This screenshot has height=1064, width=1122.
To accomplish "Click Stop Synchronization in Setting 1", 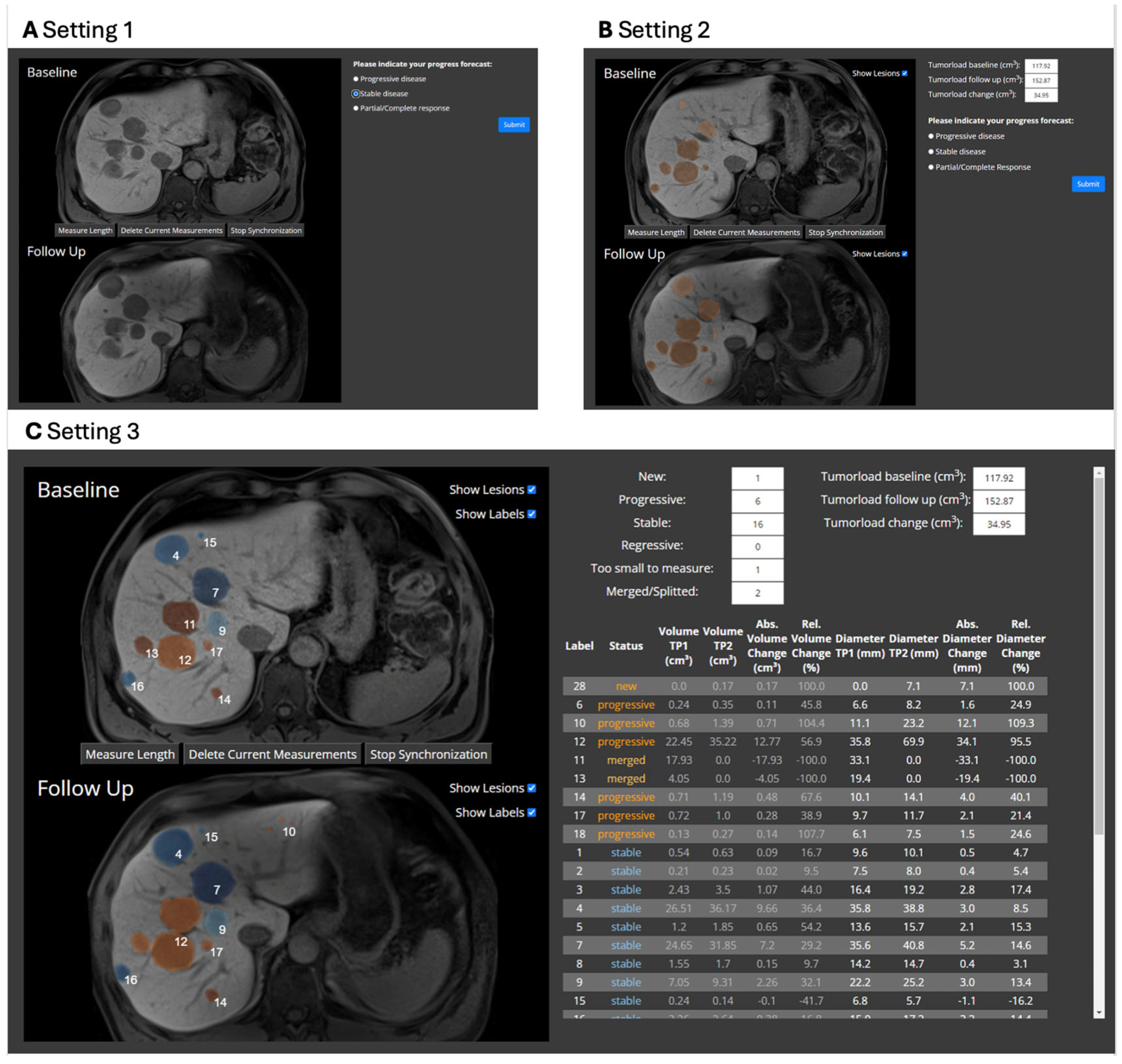I will point(266,230).
